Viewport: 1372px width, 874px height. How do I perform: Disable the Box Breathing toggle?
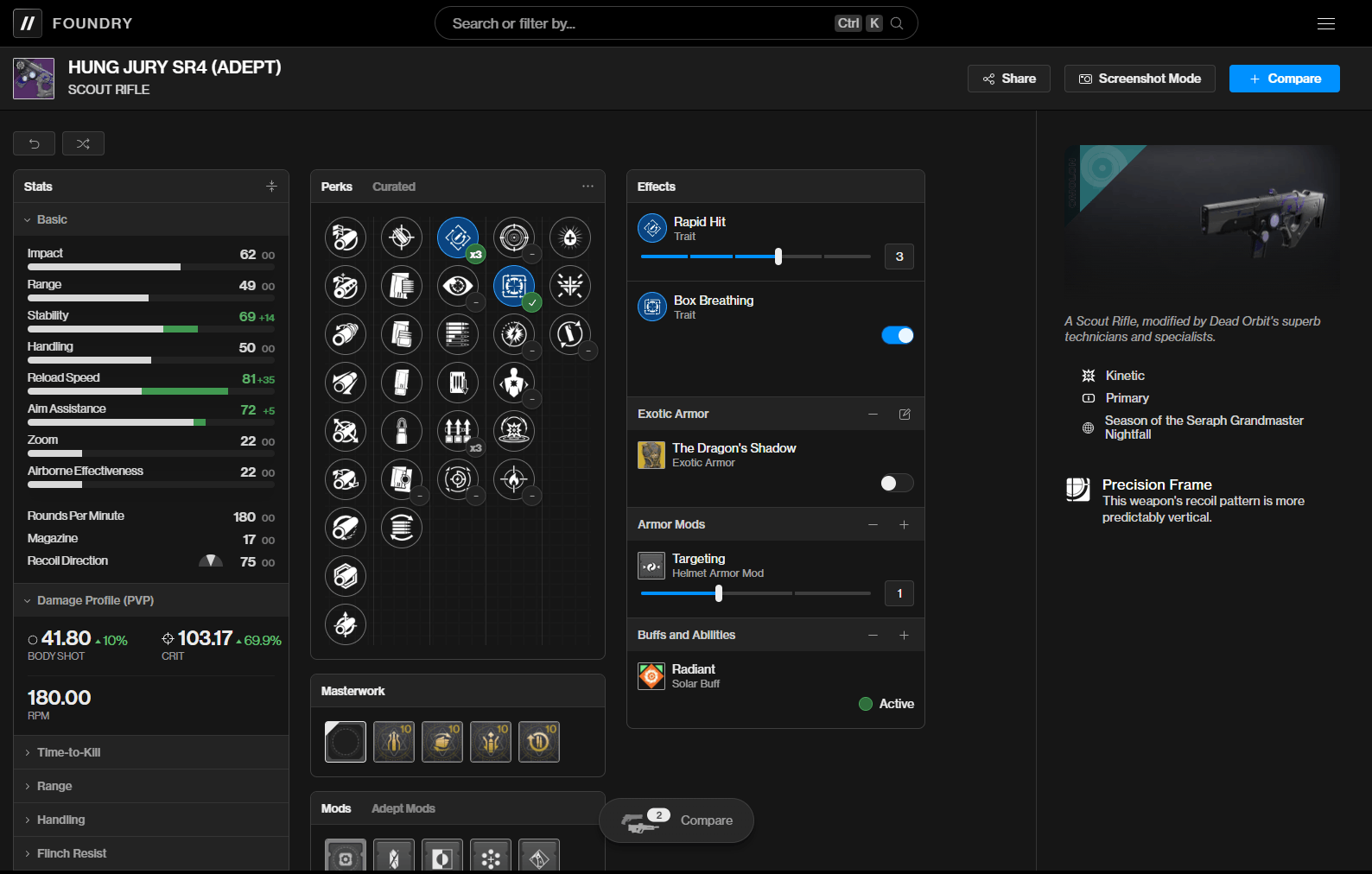coord(897,335)
